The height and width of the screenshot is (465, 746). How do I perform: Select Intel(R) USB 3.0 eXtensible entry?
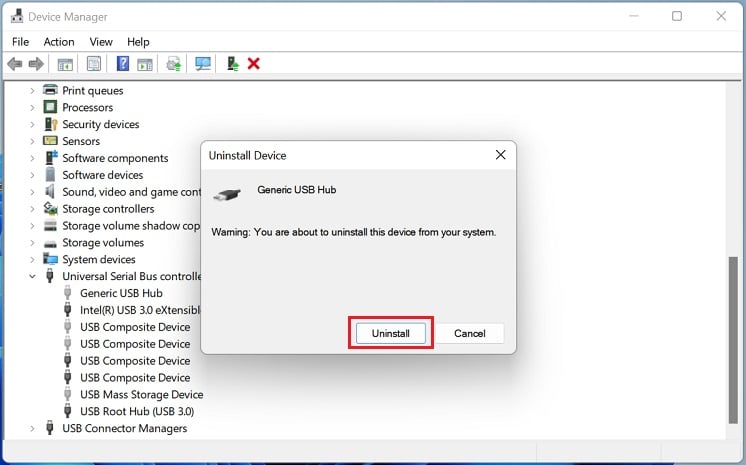[140, 310]
